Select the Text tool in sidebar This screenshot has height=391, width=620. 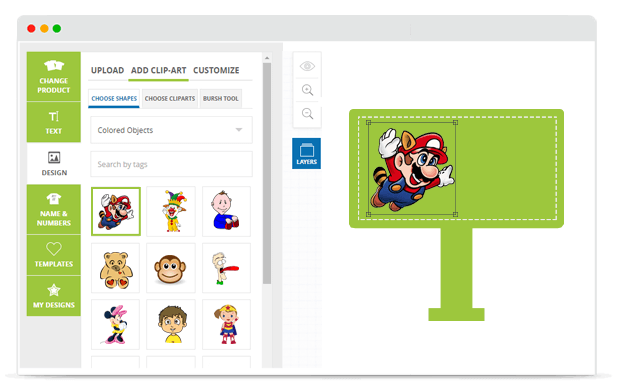[54, 122]
